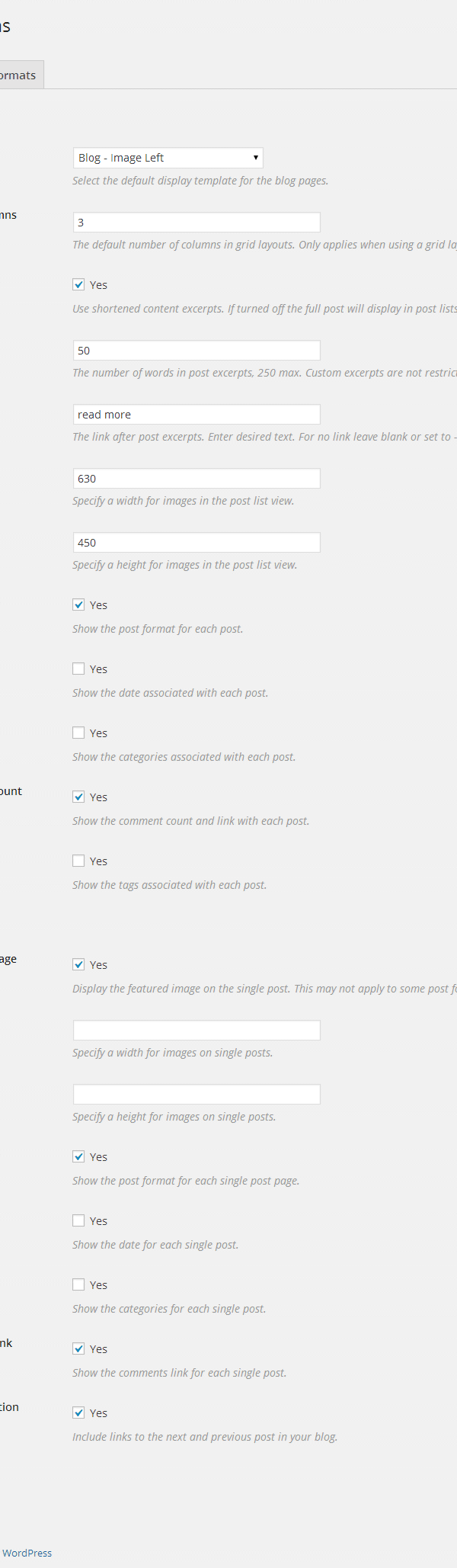Enable showing categories with each post
The image size is (457, 1568).
pyautogui.click(x=78, y=733)
